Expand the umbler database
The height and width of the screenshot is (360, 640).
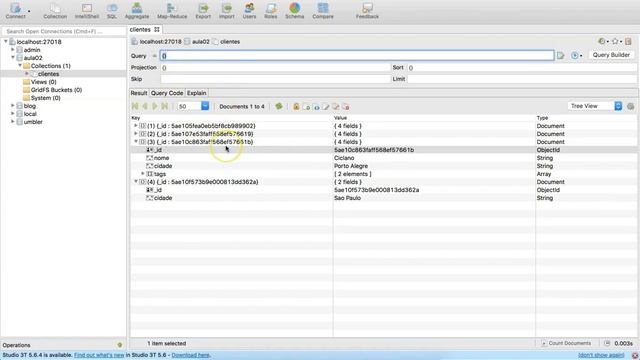[x=13, y=122]
